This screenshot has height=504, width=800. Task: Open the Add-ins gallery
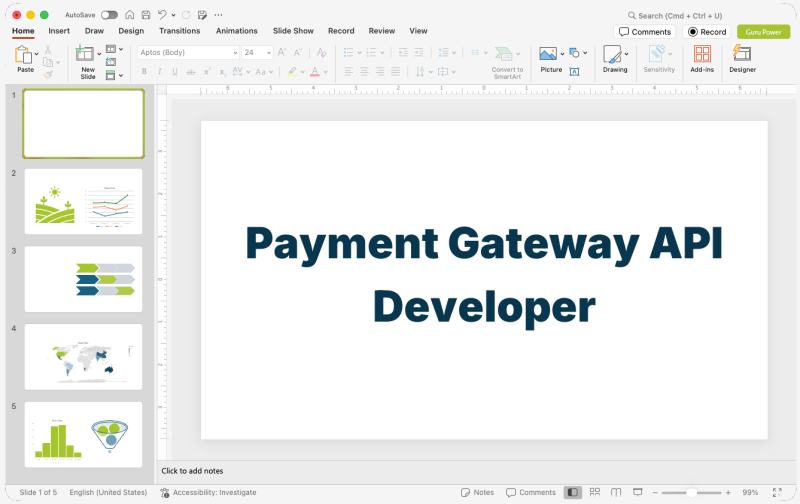tap(702, 59)
